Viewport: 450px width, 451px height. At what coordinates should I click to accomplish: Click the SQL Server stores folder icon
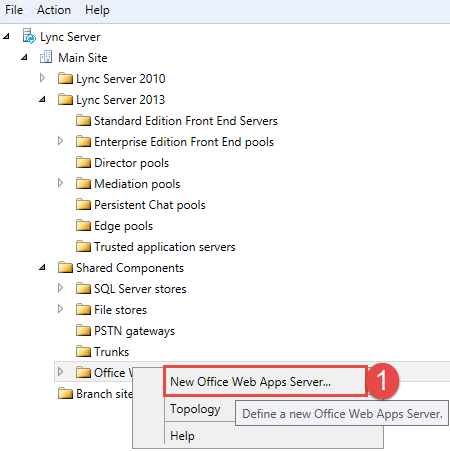[x=83, y=289]
